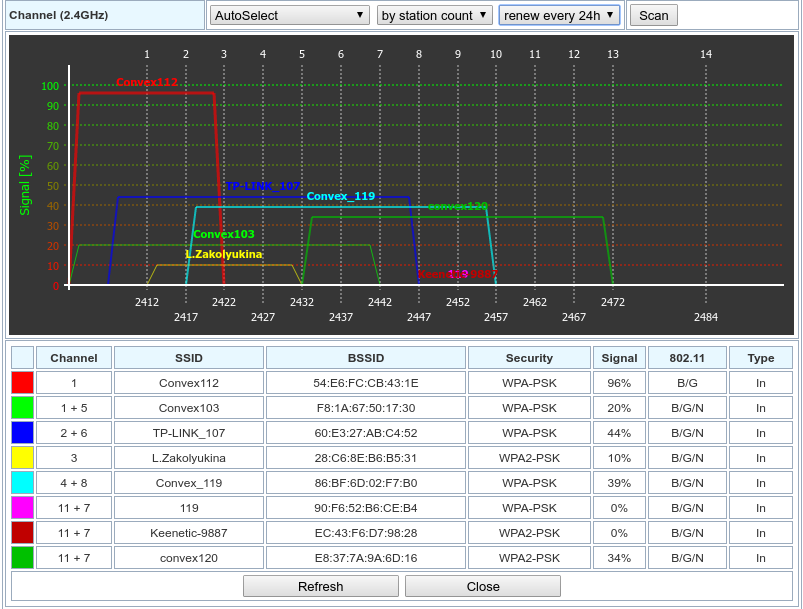The height and width of the screenshot is (609, 803).
Task: Select the green swatch for convex120
Action: 22,558
